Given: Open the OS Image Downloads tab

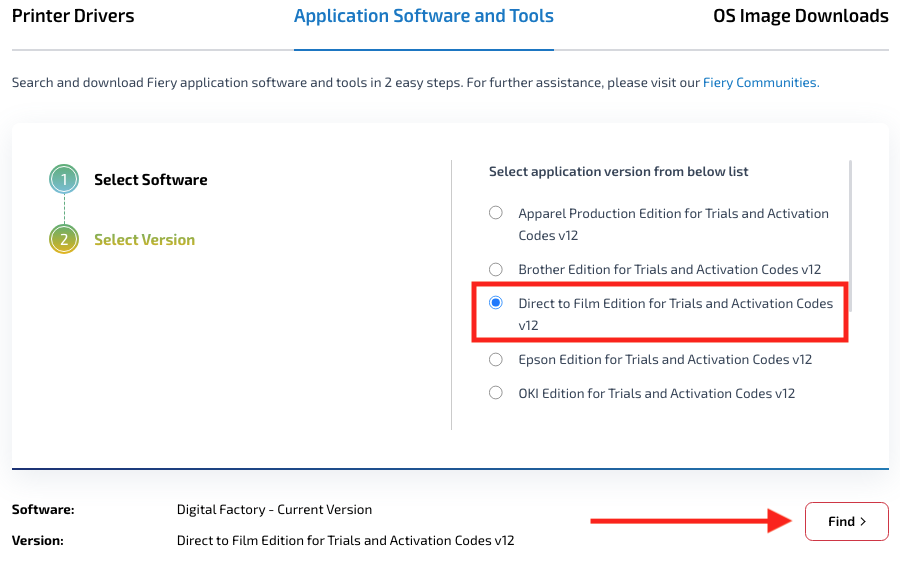Looking at the screenshot, I should 801,16.
